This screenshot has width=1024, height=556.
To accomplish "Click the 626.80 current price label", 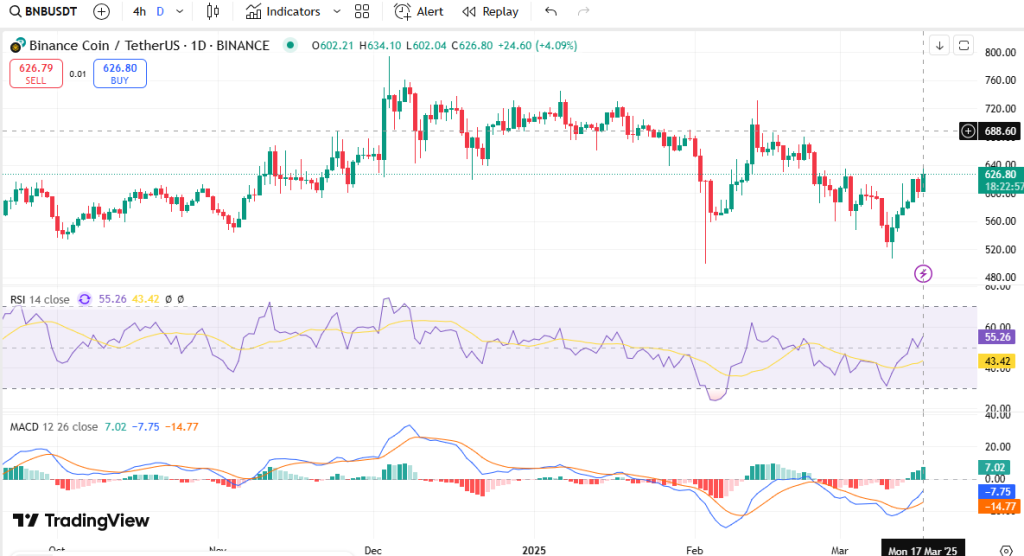I will 1000,174.
